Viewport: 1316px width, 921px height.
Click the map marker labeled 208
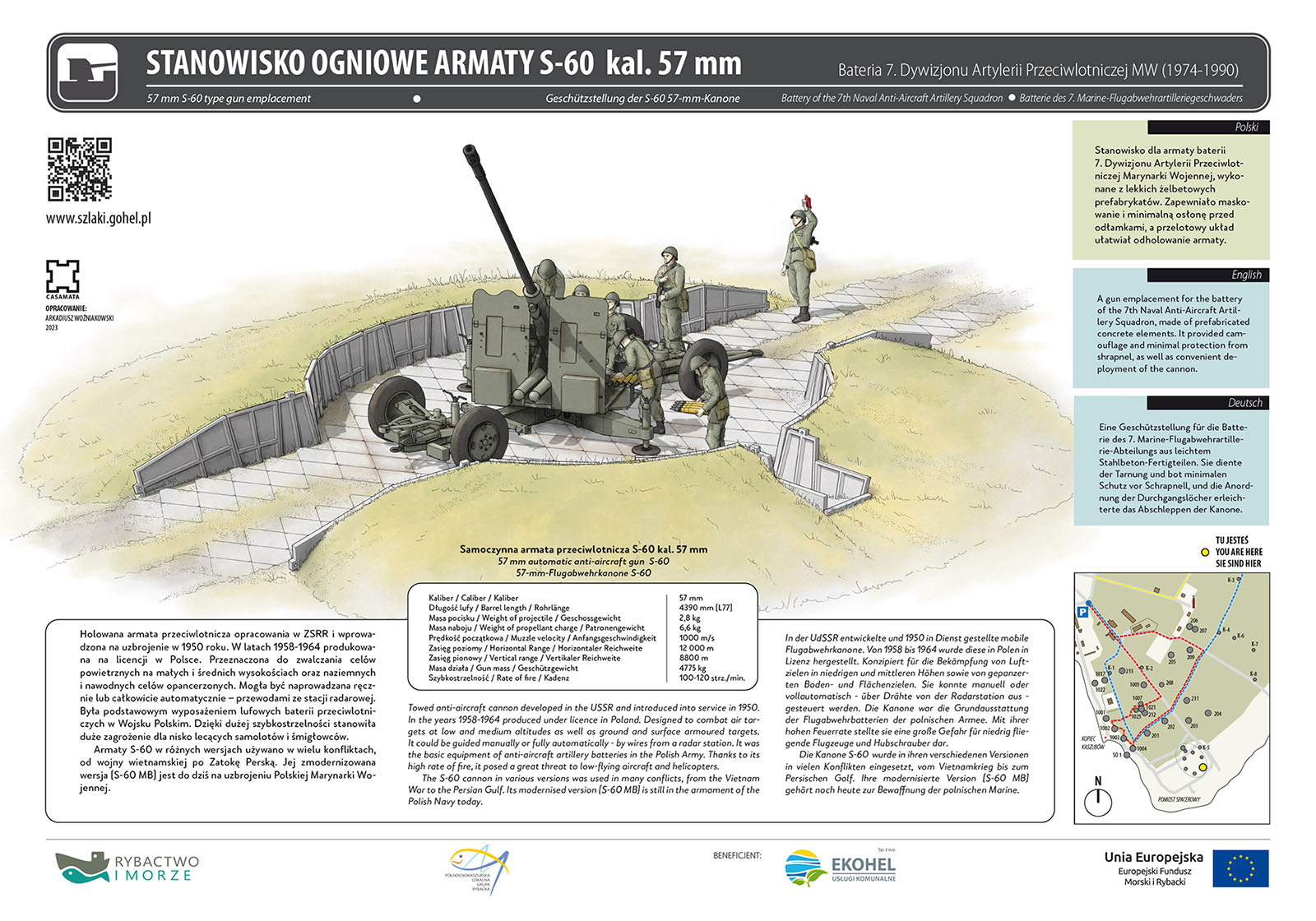point(1161,685)
